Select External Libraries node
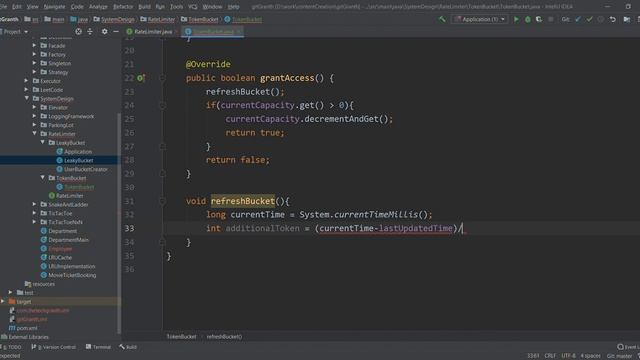 coord(29,337)
